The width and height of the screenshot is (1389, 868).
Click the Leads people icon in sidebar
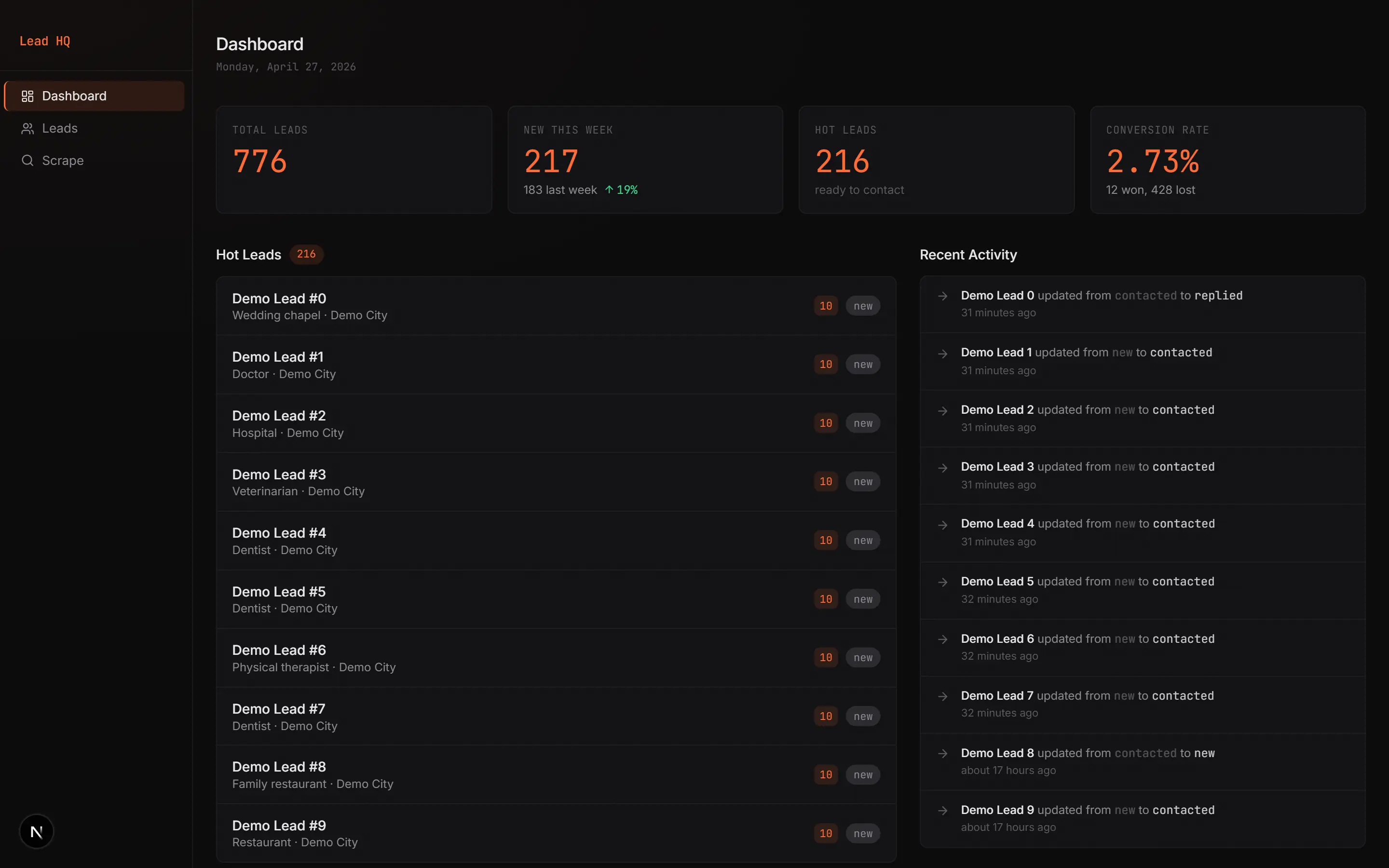click(27, 129)
